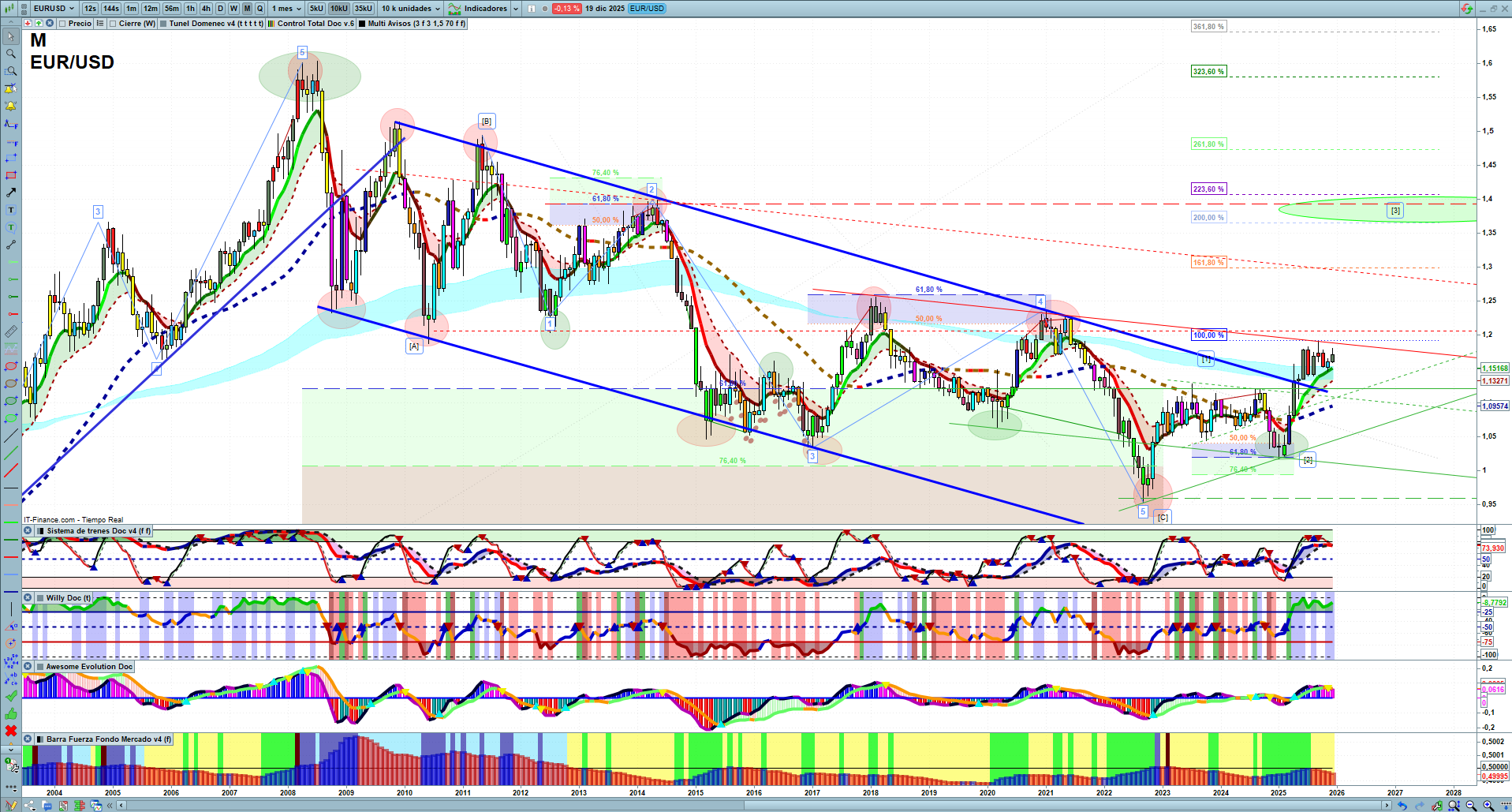This screenshot has width=1512, height=812.
Task: Activate the area zoom tool
Action: tap(10, 71)
